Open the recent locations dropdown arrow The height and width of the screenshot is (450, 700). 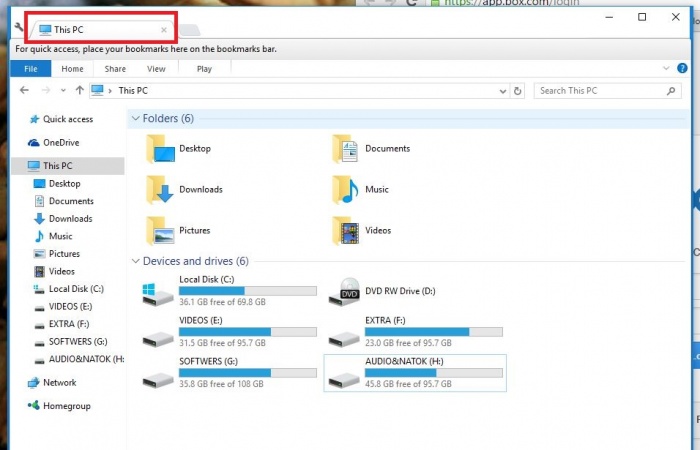[x=63, y=91]
